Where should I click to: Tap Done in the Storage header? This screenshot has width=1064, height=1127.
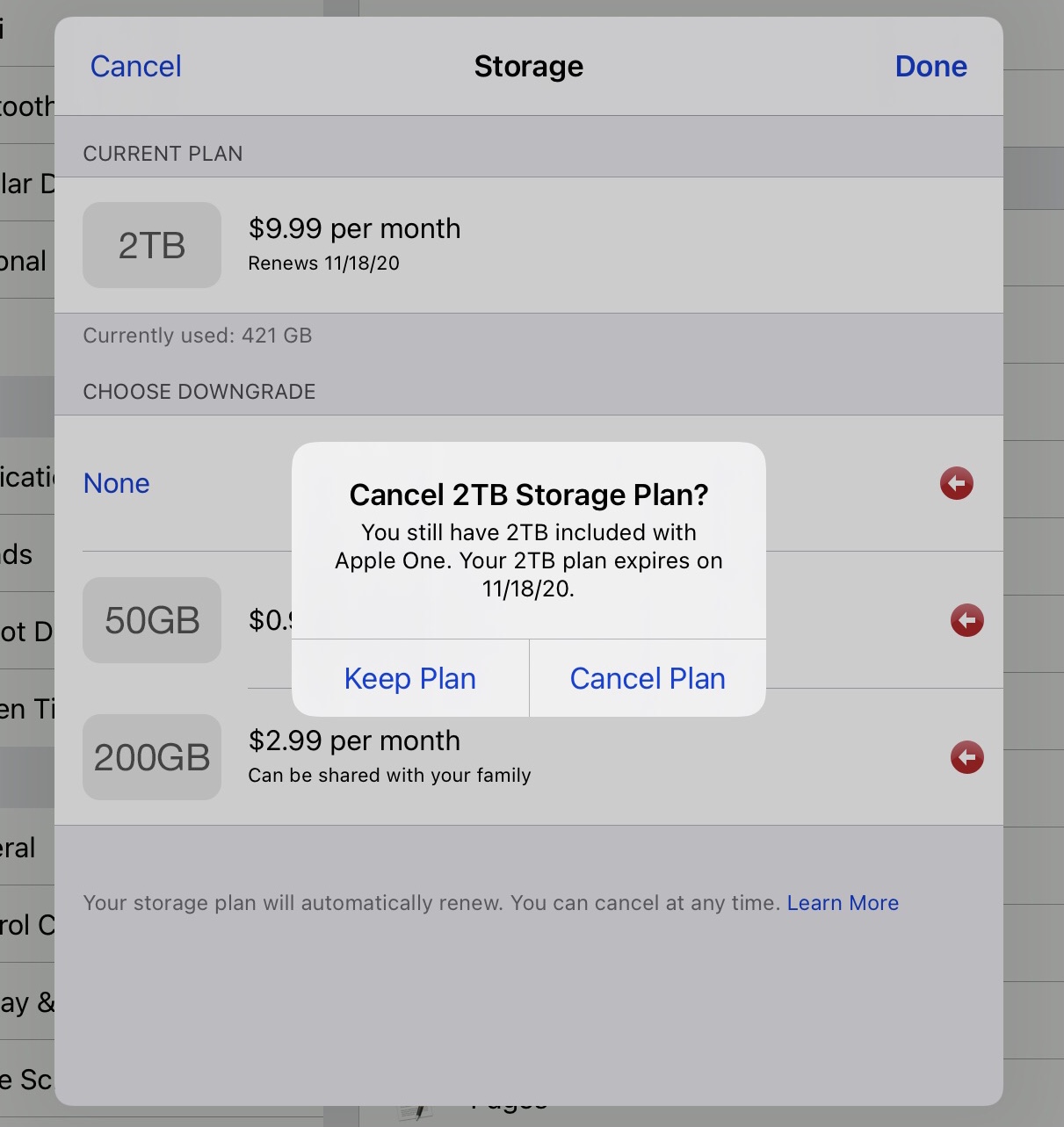pos(930,67)
